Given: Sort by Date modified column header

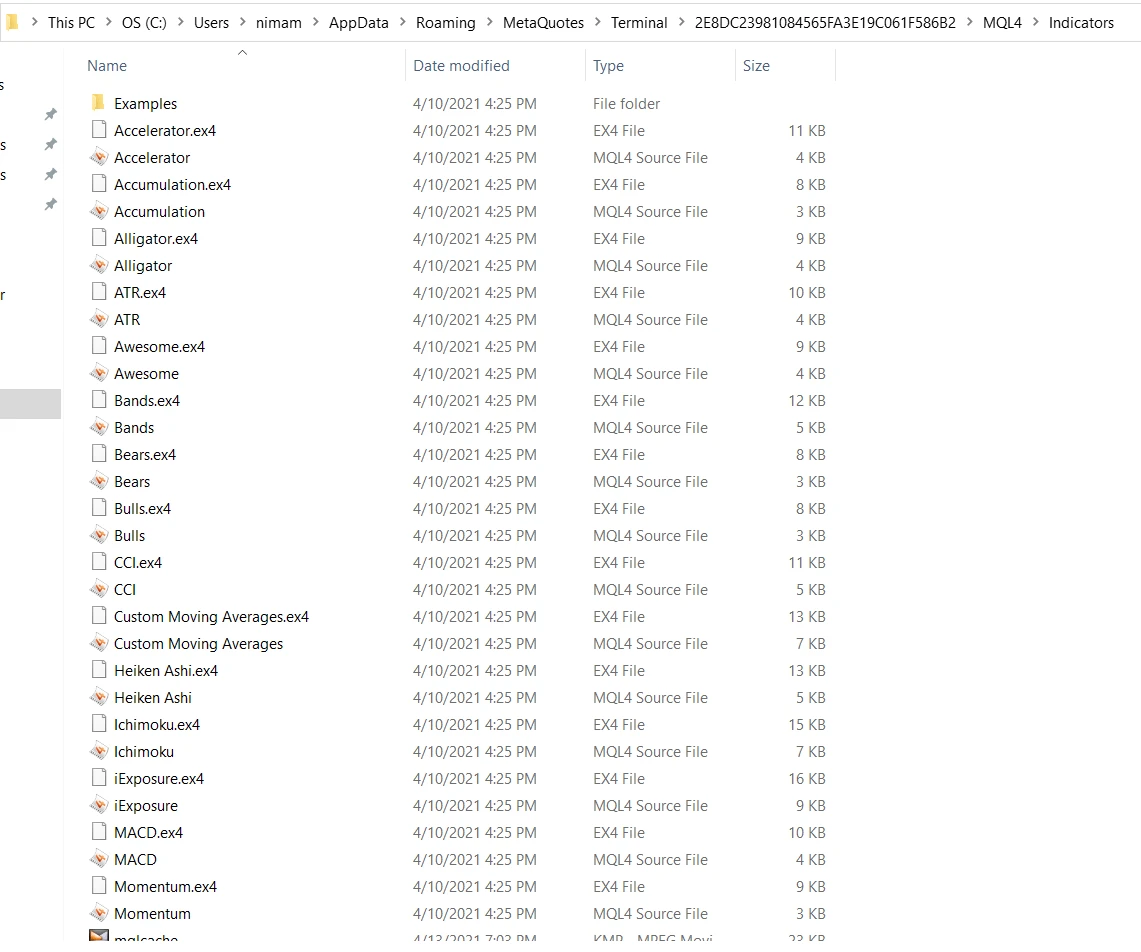Looking at the screenshot, I should tap(461, 66).
